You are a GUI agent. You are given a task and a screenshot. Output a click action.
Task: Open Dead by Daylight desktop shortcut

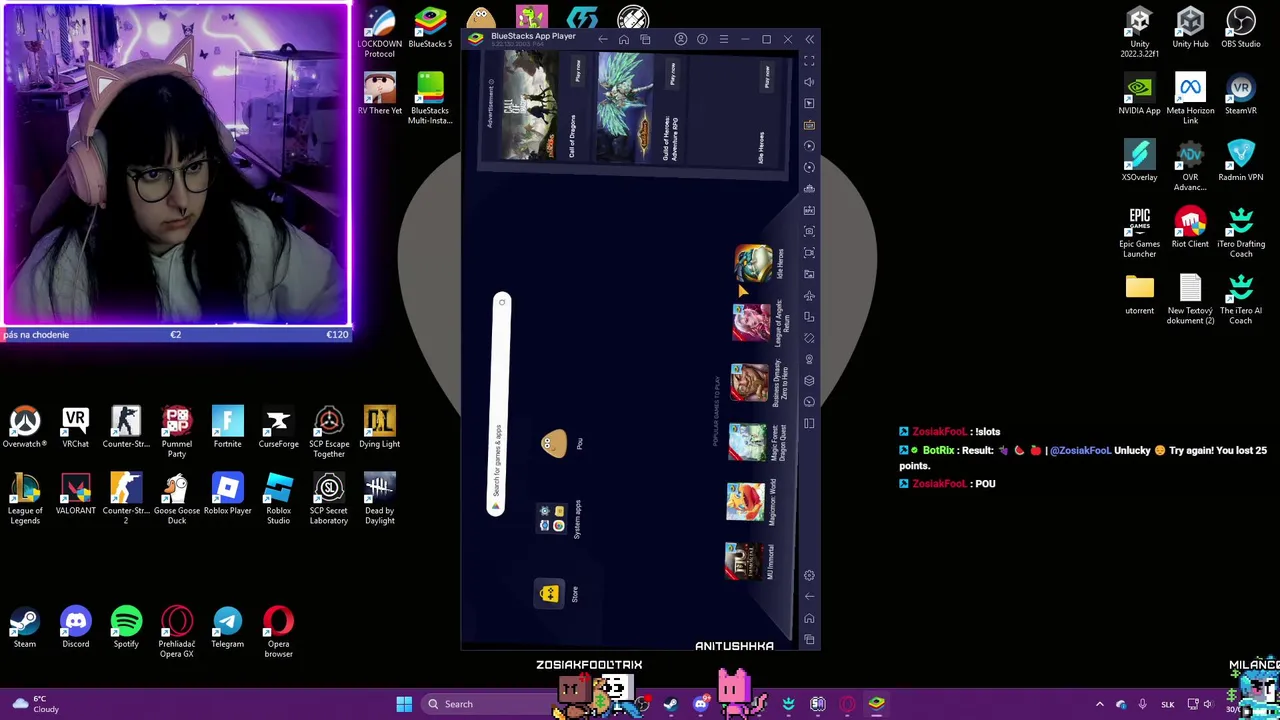pos(379,498)
